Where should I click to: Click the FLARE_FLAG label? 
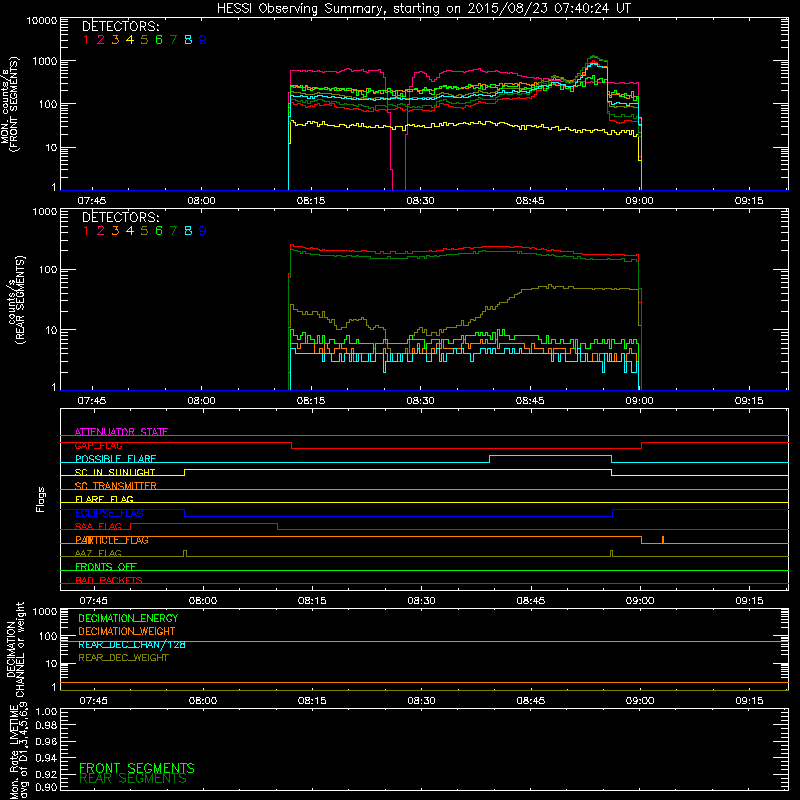click(x=104, y=499)
